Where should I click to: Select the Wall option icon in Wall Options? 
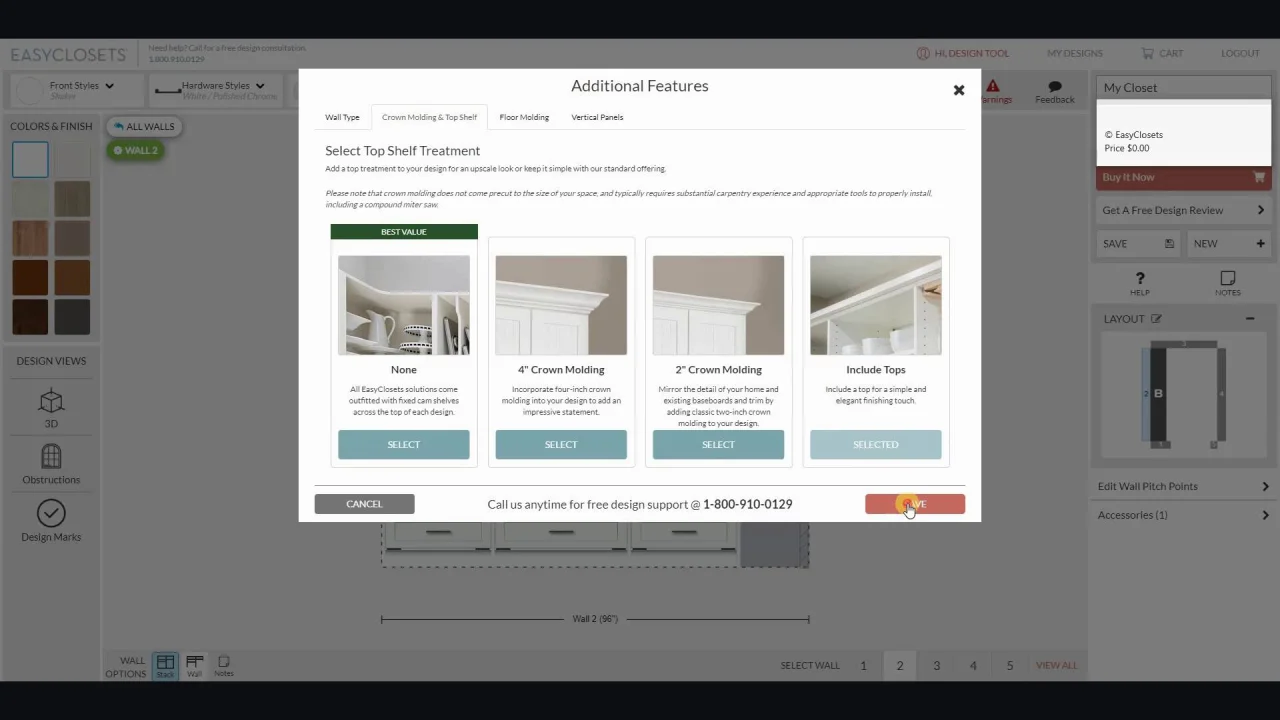coord(194,666)
